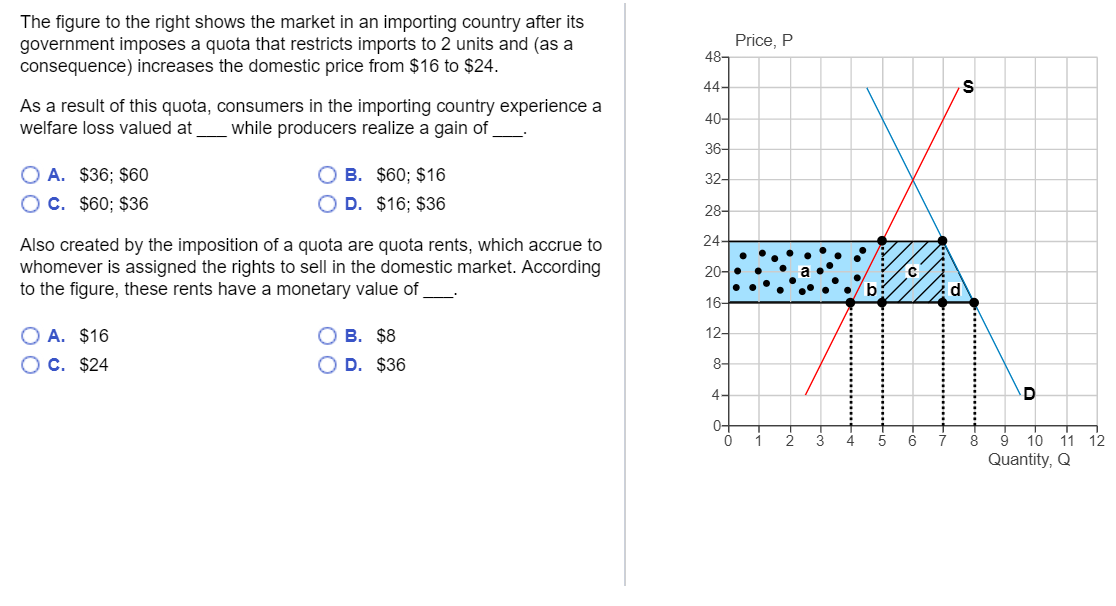Image resolution: width=1116 pixels, height=606 pixels.
Task: Select answer A. $36; $60
Action: point(31,174)
